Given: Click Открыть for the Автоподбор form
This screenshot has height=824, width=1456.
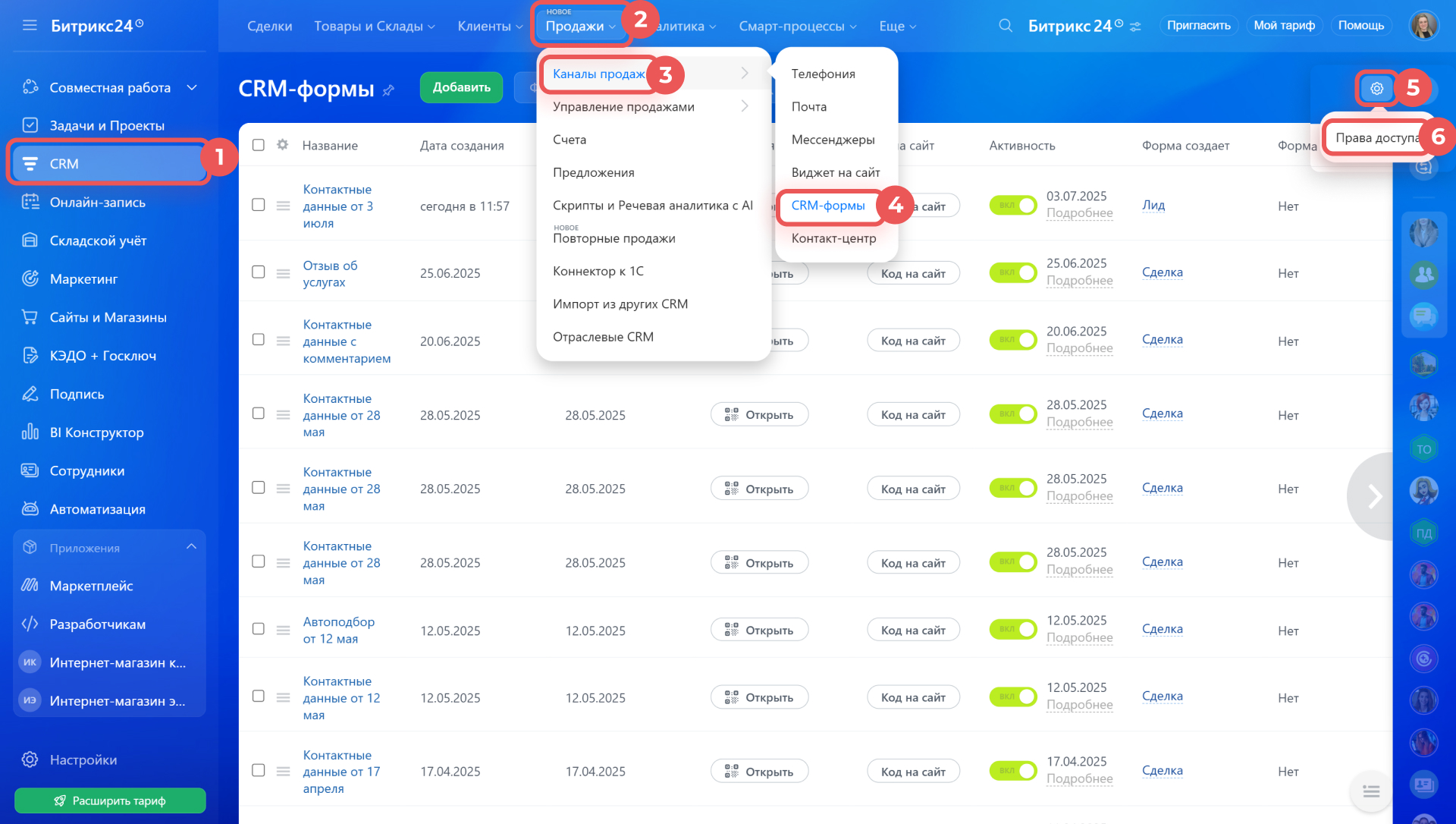Looking at the screenshot, I should tap(759, 630).
